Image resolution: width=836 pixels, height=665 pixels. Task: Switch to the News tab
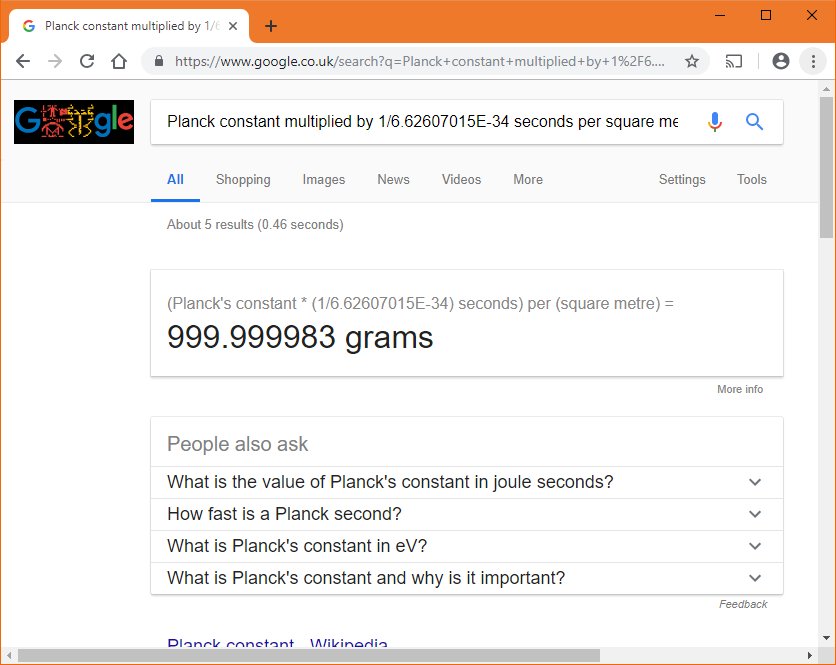(x=393, y=180)
